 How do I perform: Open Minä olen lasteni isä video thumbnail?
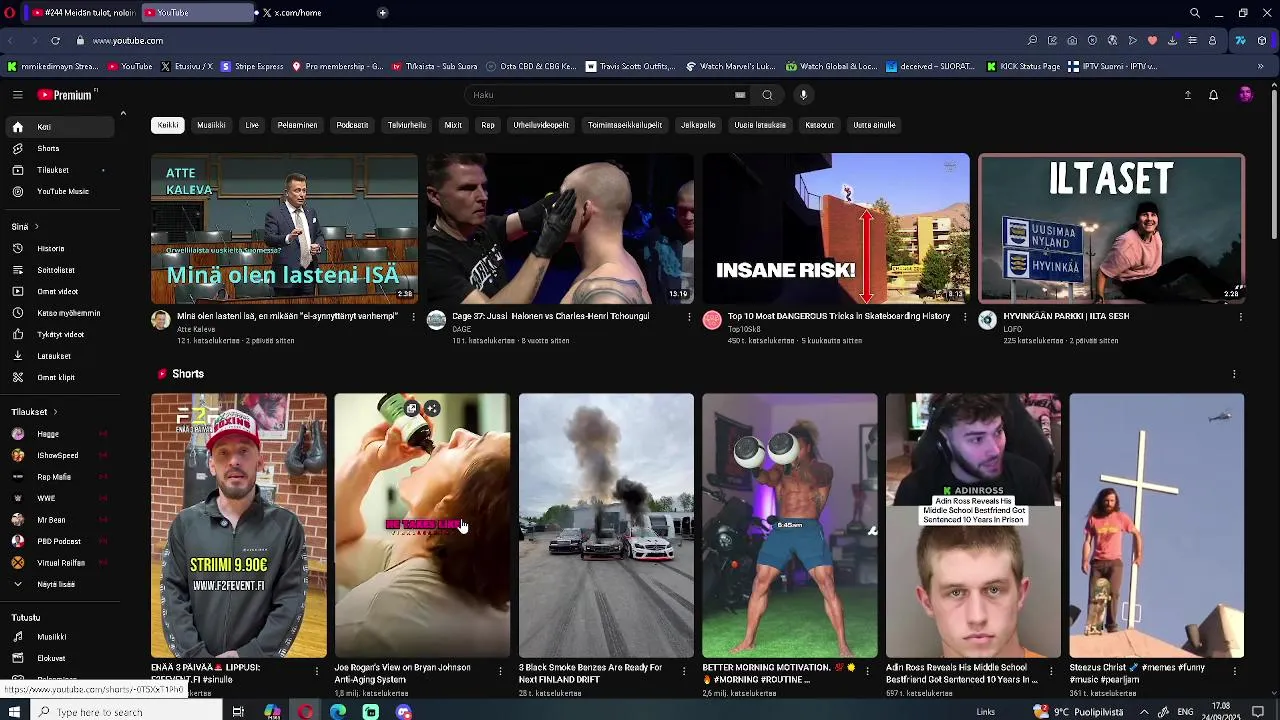284,228
